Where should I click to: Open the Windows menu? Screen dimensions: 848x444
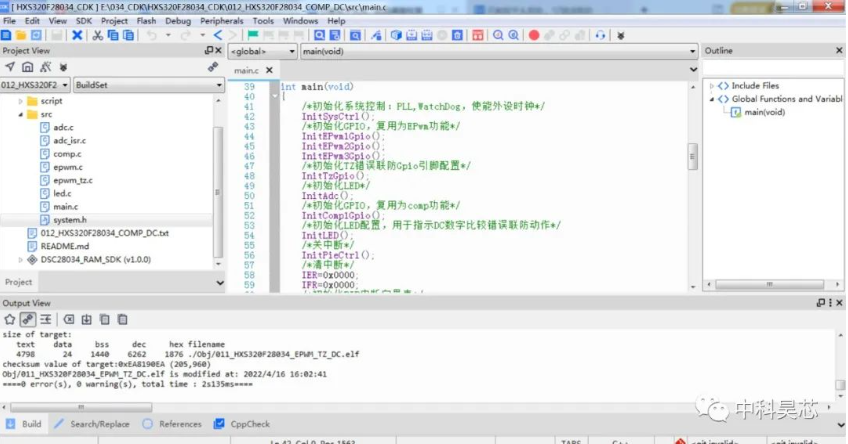pos(300,21)
